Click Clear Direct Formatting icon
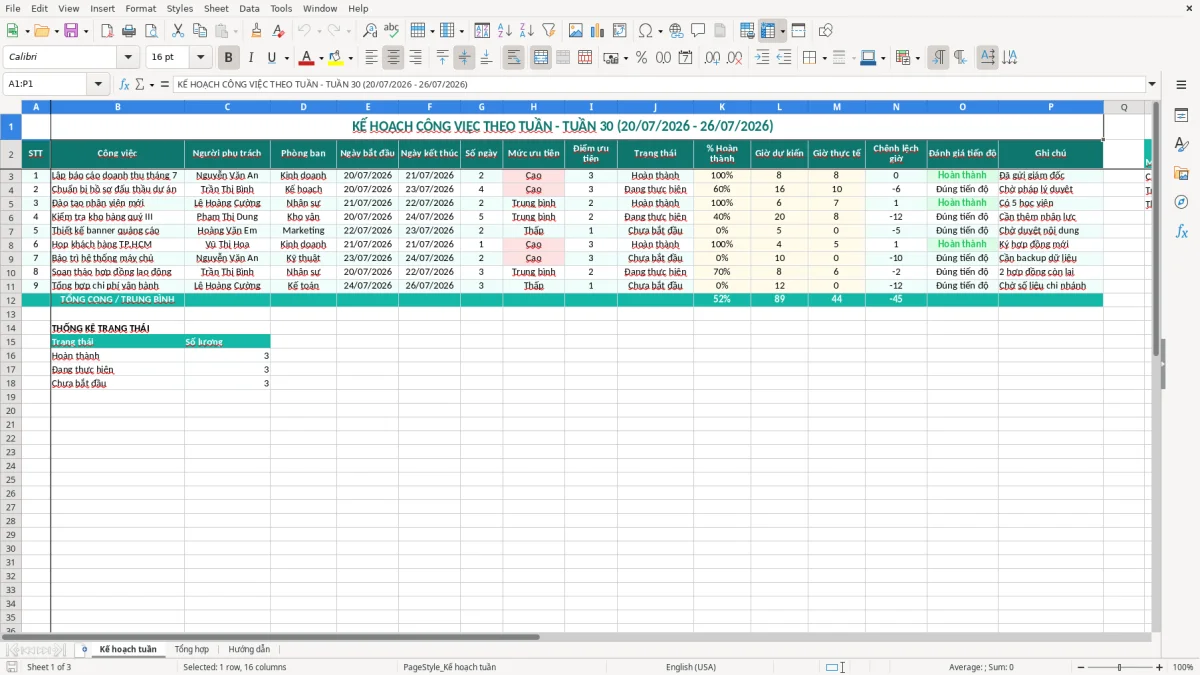The width and height of the screenshot is (1200, 675). [x=279, y=31]
